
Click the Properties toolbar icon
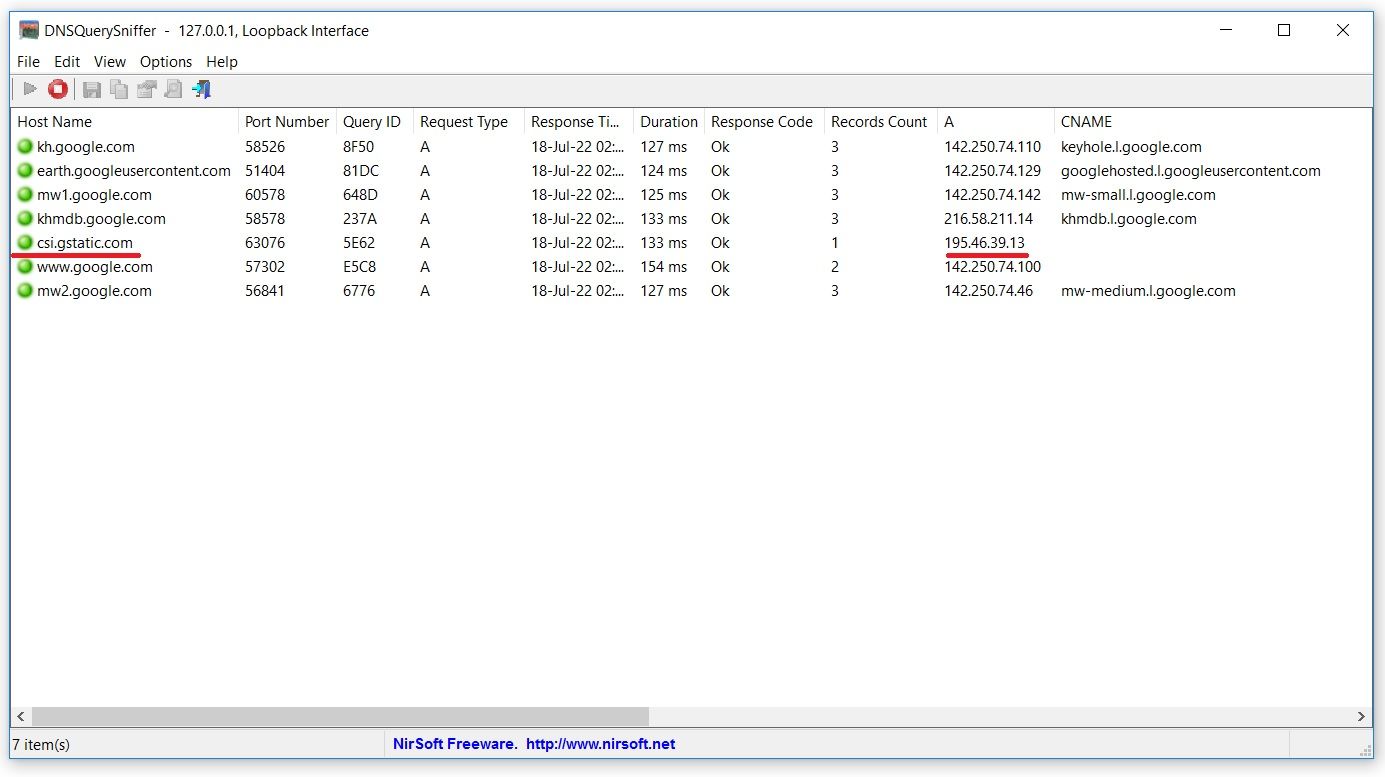[x=146, y=89]
